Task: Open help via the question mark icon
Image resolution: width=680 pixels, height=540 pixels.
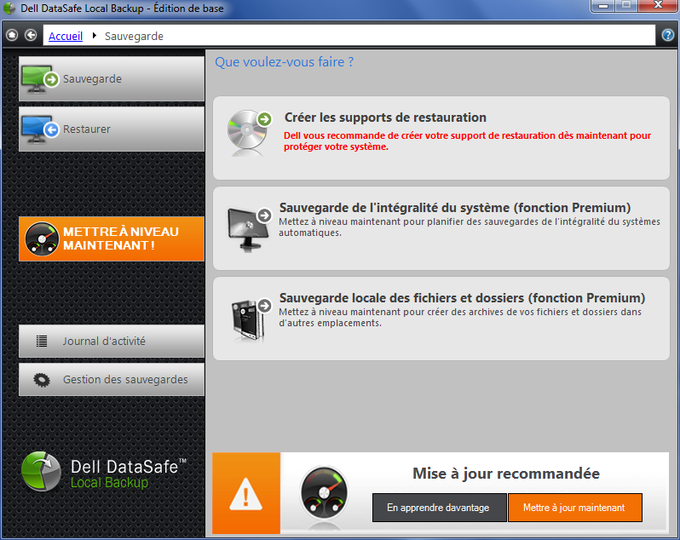Action: click(668, 35)
